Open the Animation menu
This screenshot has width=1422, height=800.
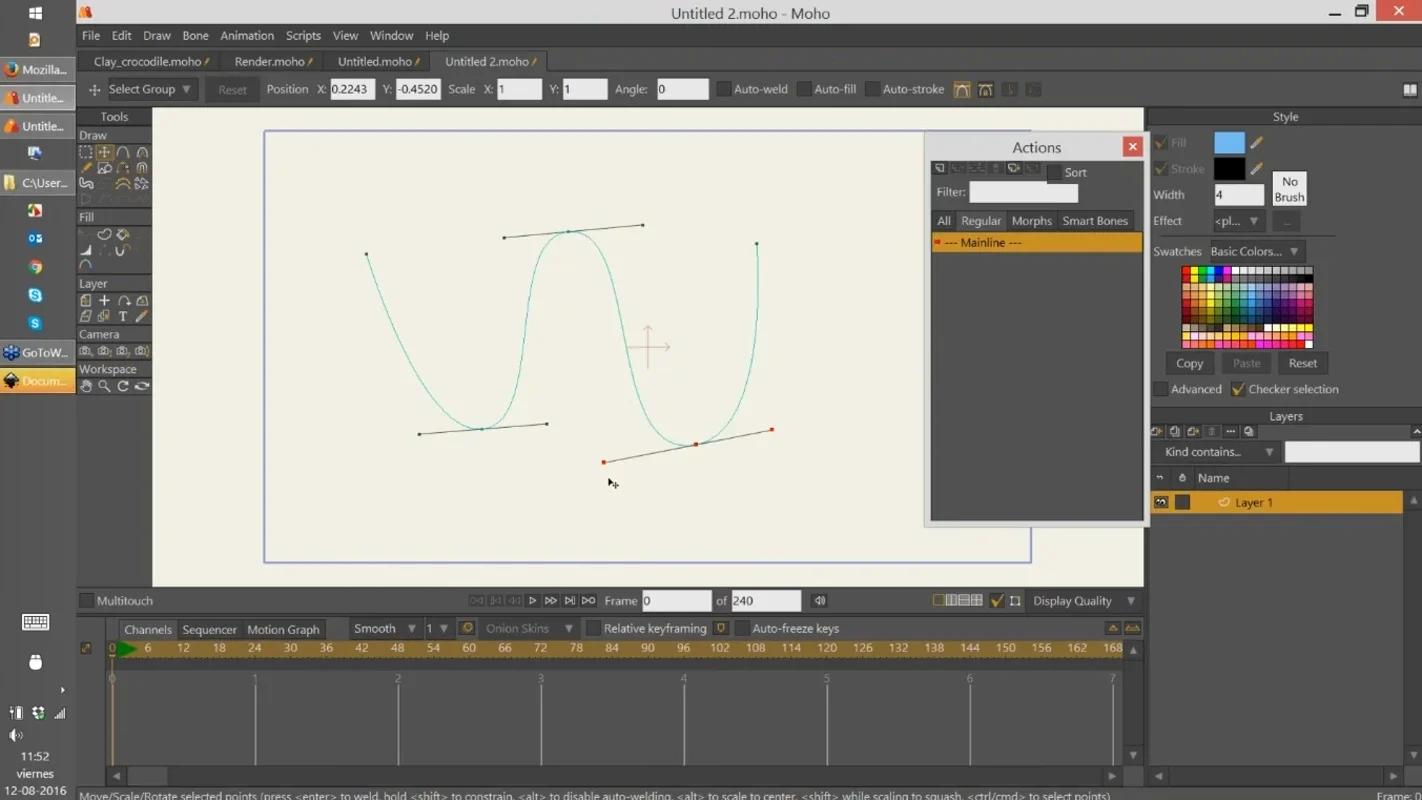pos(247,35)
